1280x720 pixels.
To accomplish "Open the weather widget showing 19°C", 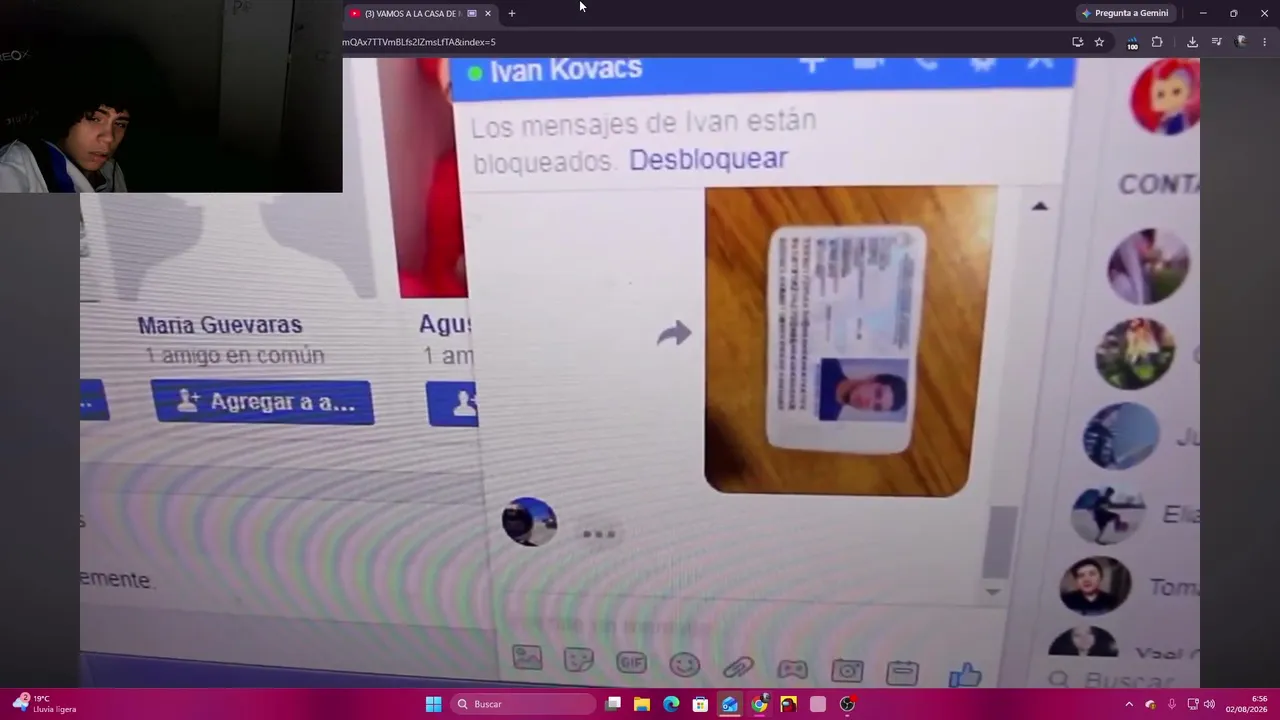I will pos(45,704).
